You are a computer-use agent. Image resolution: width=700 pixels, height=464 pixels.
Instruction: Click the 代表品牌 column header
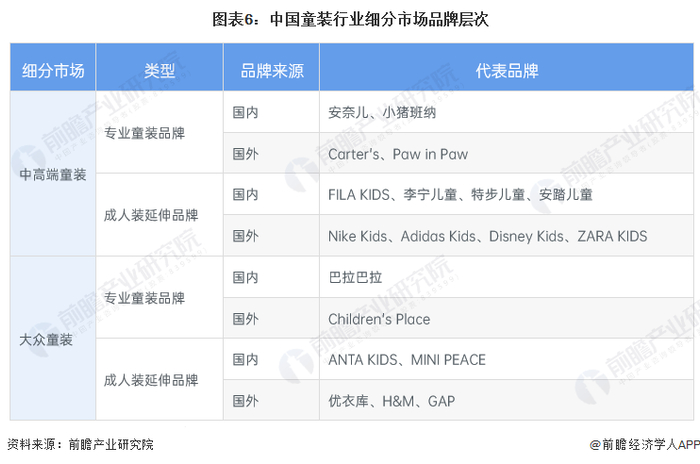508,71
